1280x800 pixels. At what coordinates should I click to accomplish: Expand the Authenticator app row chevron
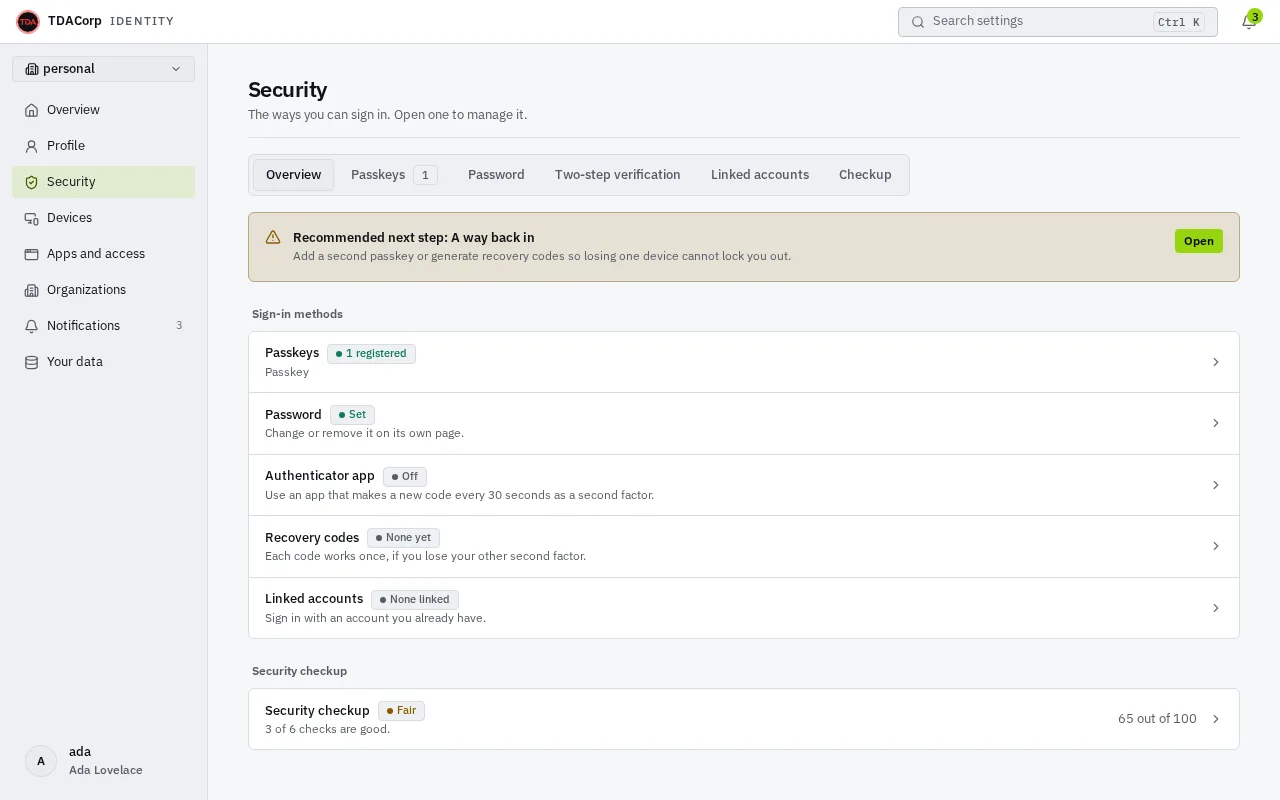[x=1216, y=485]
